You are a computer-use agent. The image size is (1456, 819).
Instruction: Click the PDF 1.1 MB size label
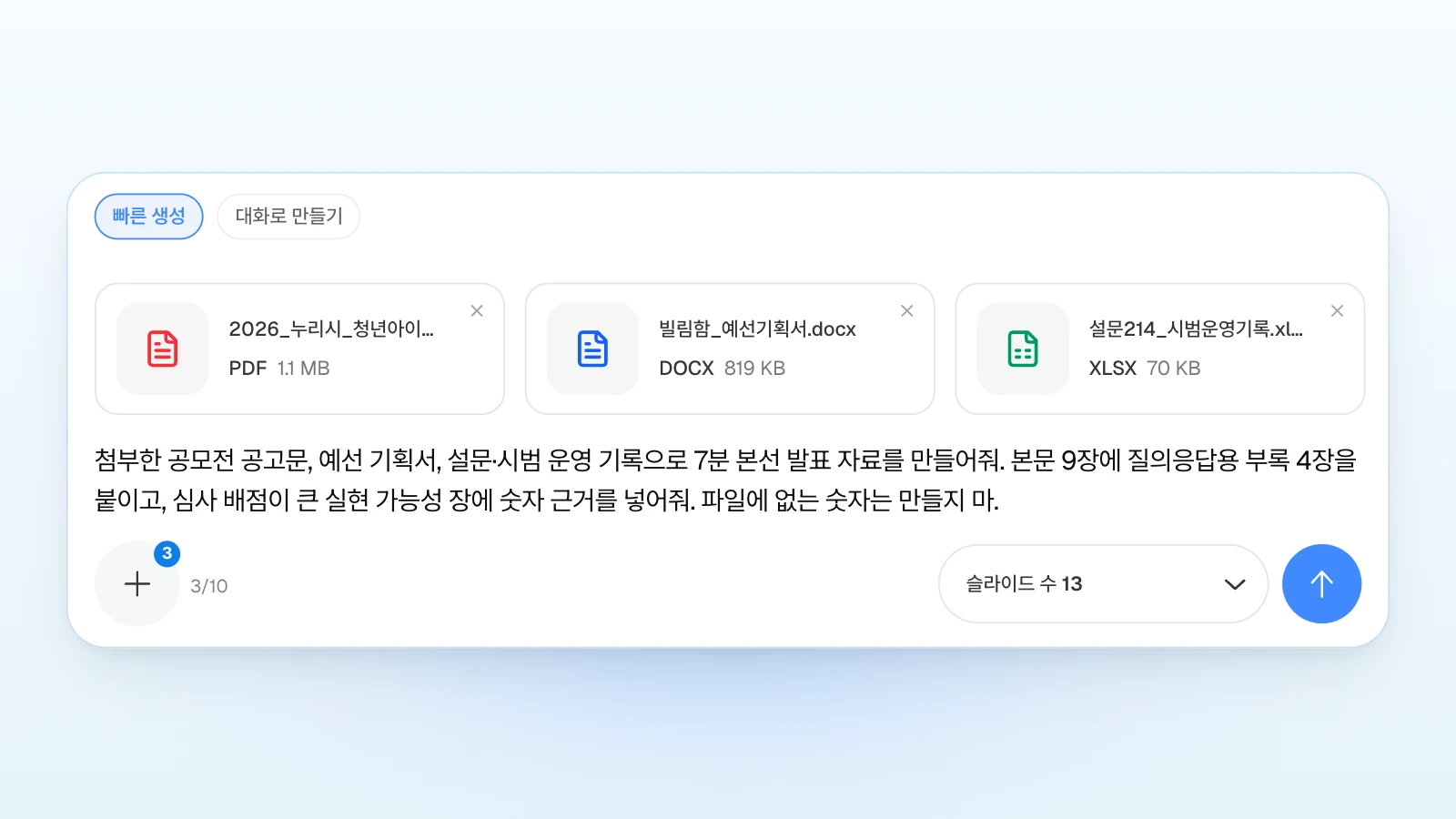(279, 369)
